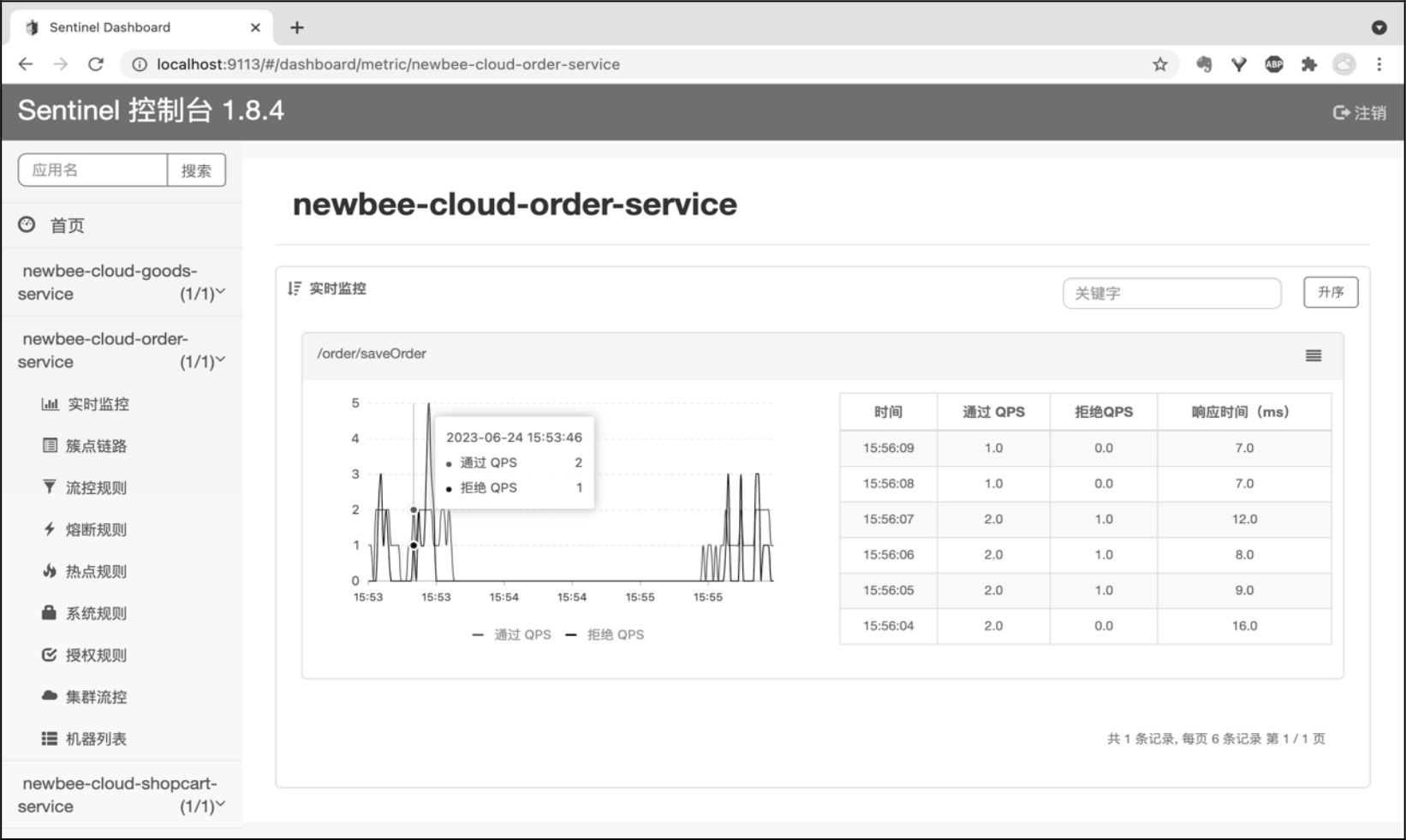Open the ABP adblock extension icon
The width and height of the screenshot is (1406, 840).
1274,64
